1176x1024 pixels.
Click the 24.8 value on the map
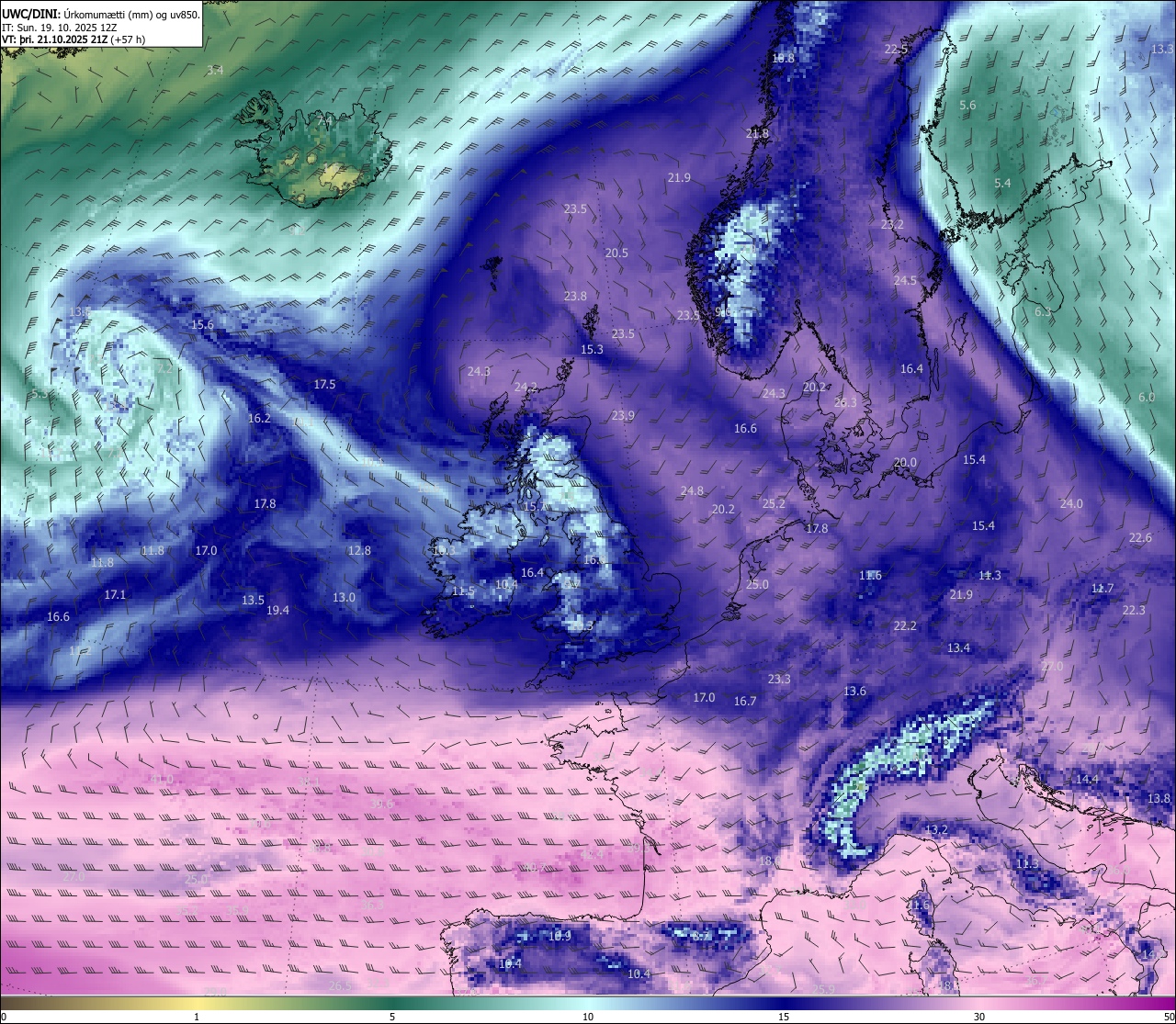click(x=692, y=490)
